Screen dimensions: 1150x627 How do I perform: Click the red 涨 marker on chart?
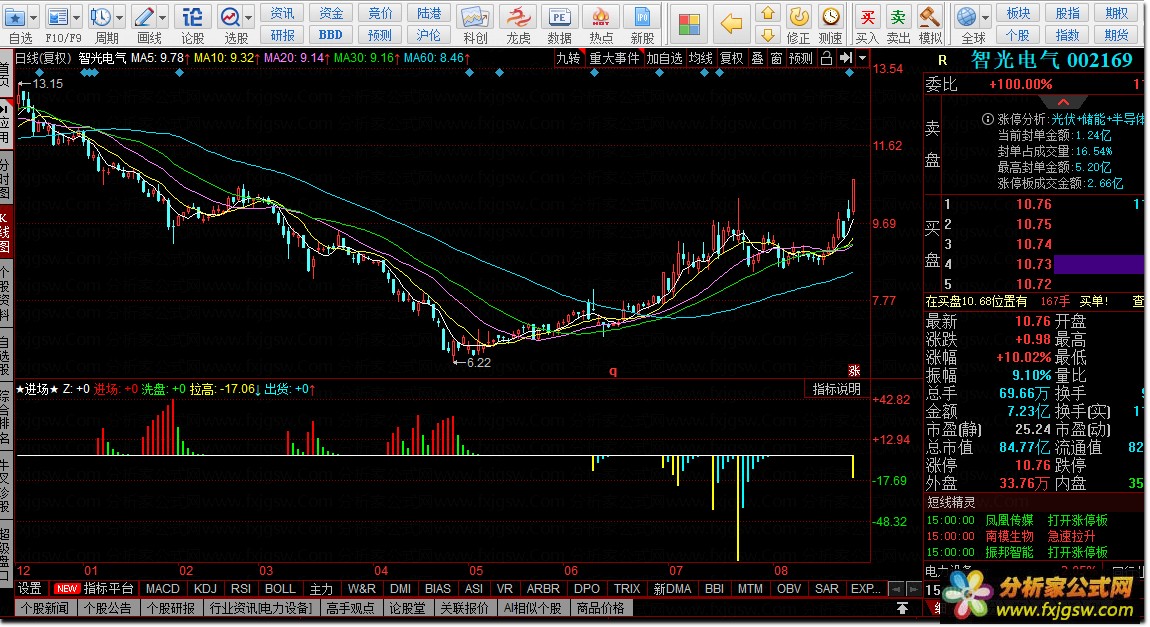(854, 370)
